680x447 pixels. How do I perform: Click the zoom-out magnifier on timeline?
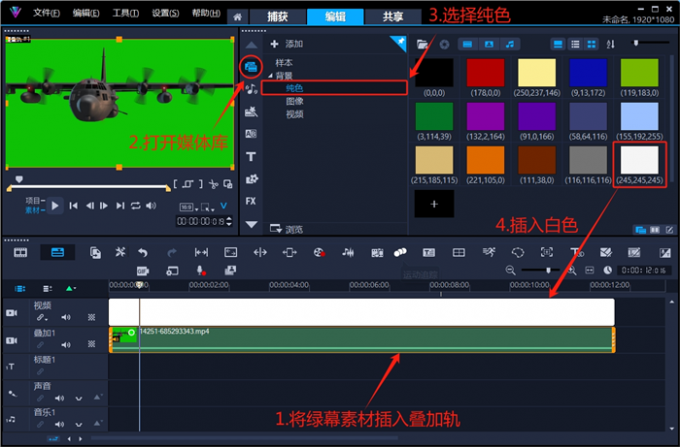click(x=511, y=271)
